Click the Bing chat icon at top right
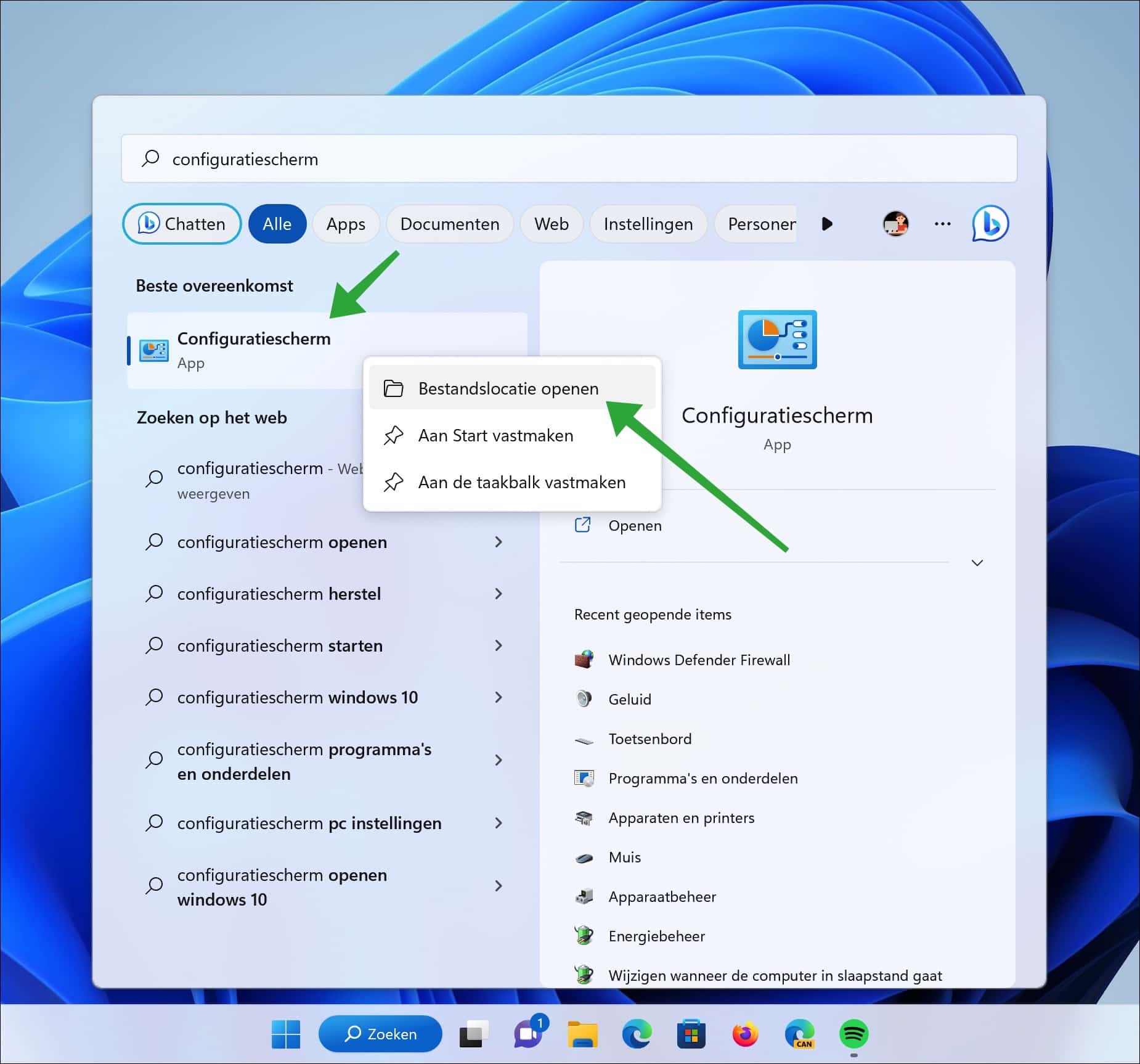Screen dimensions: 1140x1064 coord(990,224)
